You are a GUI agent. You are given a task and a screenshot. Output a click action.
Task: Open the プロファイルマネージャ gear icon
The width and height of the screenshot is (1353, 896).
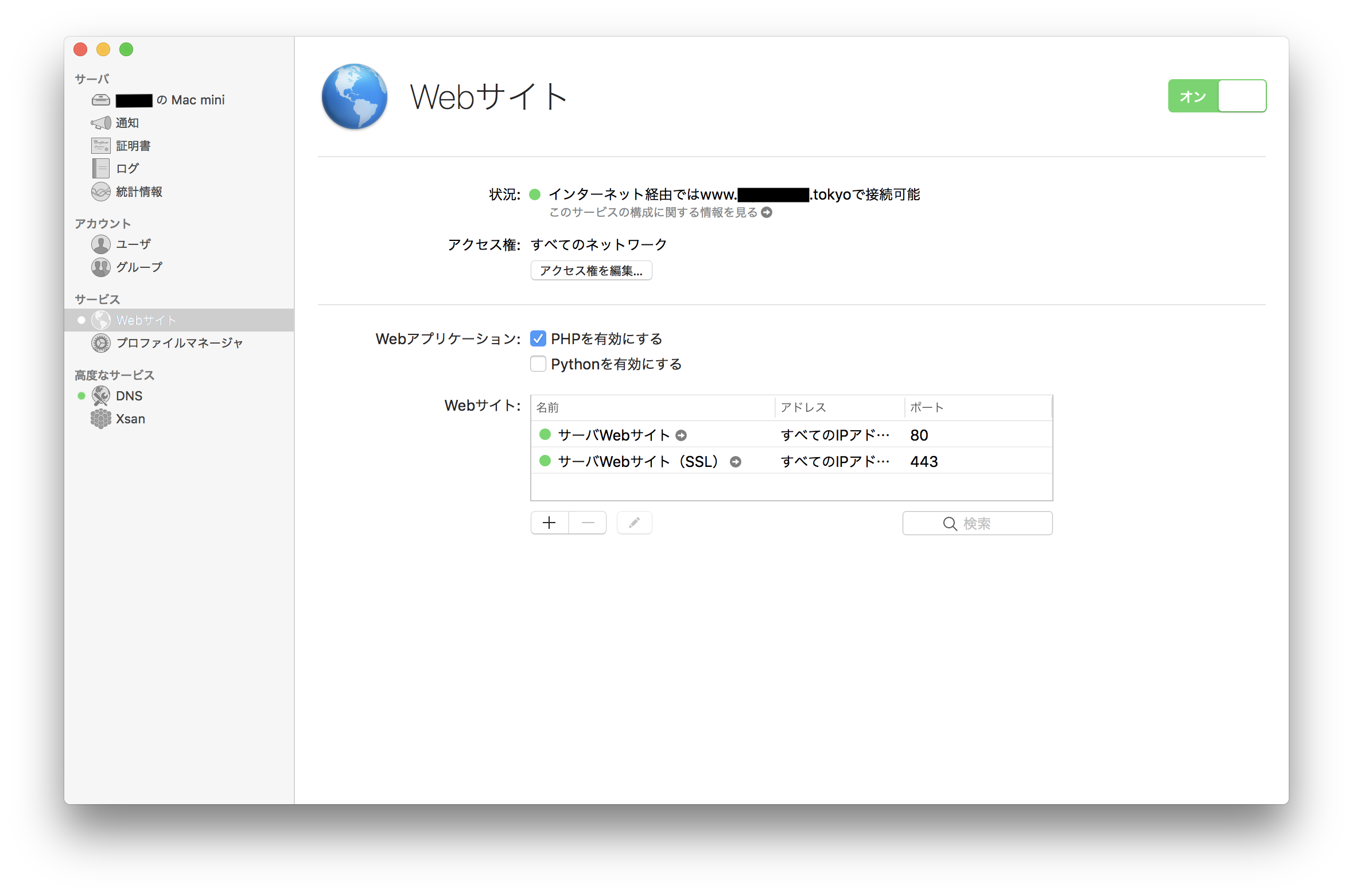pos(100,343)
